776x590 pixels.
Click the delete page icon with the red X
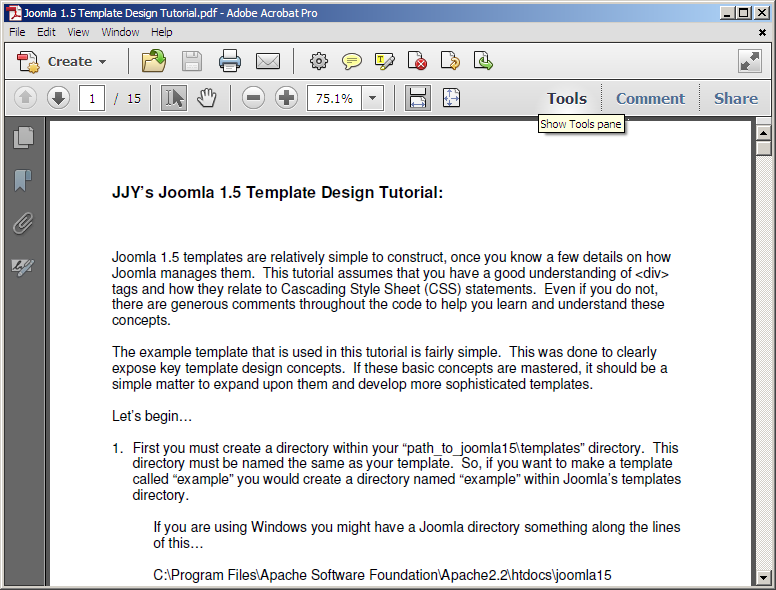pos(417,61)
